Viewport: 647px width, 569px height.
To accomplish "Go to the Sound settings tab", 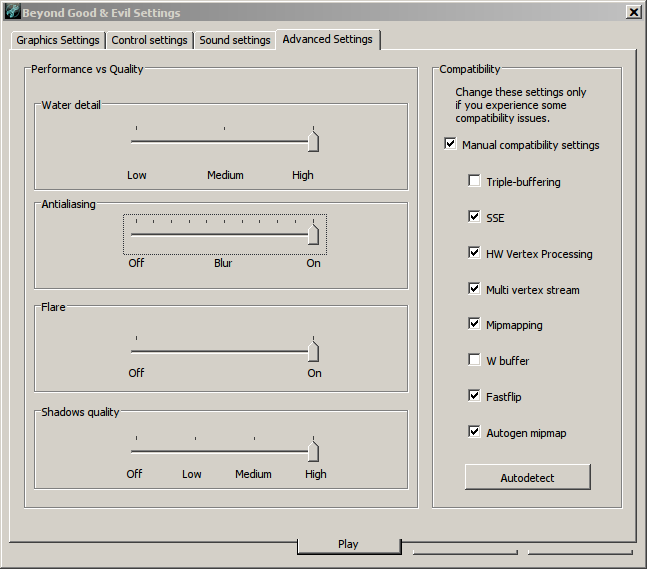I will click(x=235, y=40).
